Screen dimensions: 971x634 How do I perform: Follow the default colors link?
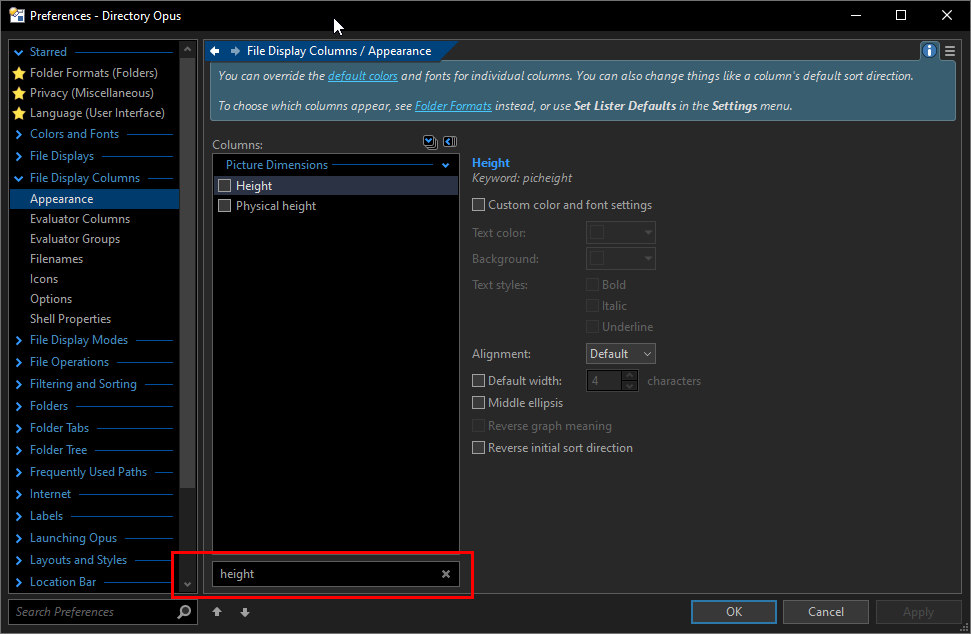[x=362, y=76]
